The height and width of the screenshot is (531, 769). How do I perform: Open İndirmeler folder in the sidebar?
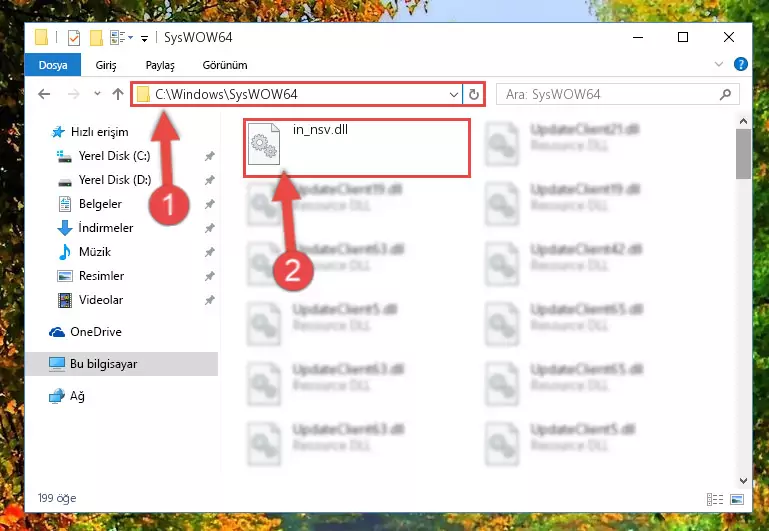(x=105, y=228)
